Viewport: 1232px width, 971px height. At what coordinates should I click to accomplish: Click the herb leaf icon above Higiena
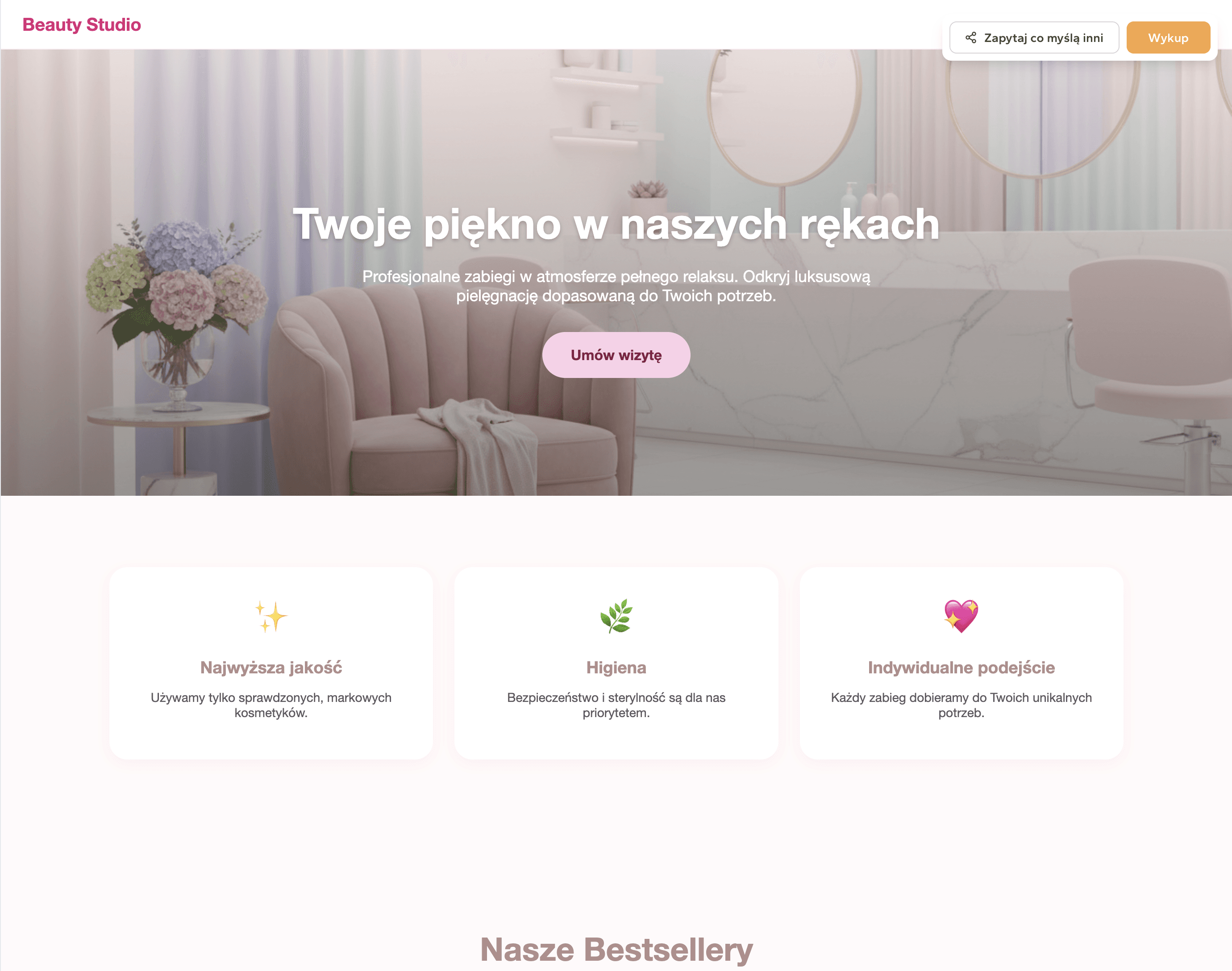pos(616,616)
